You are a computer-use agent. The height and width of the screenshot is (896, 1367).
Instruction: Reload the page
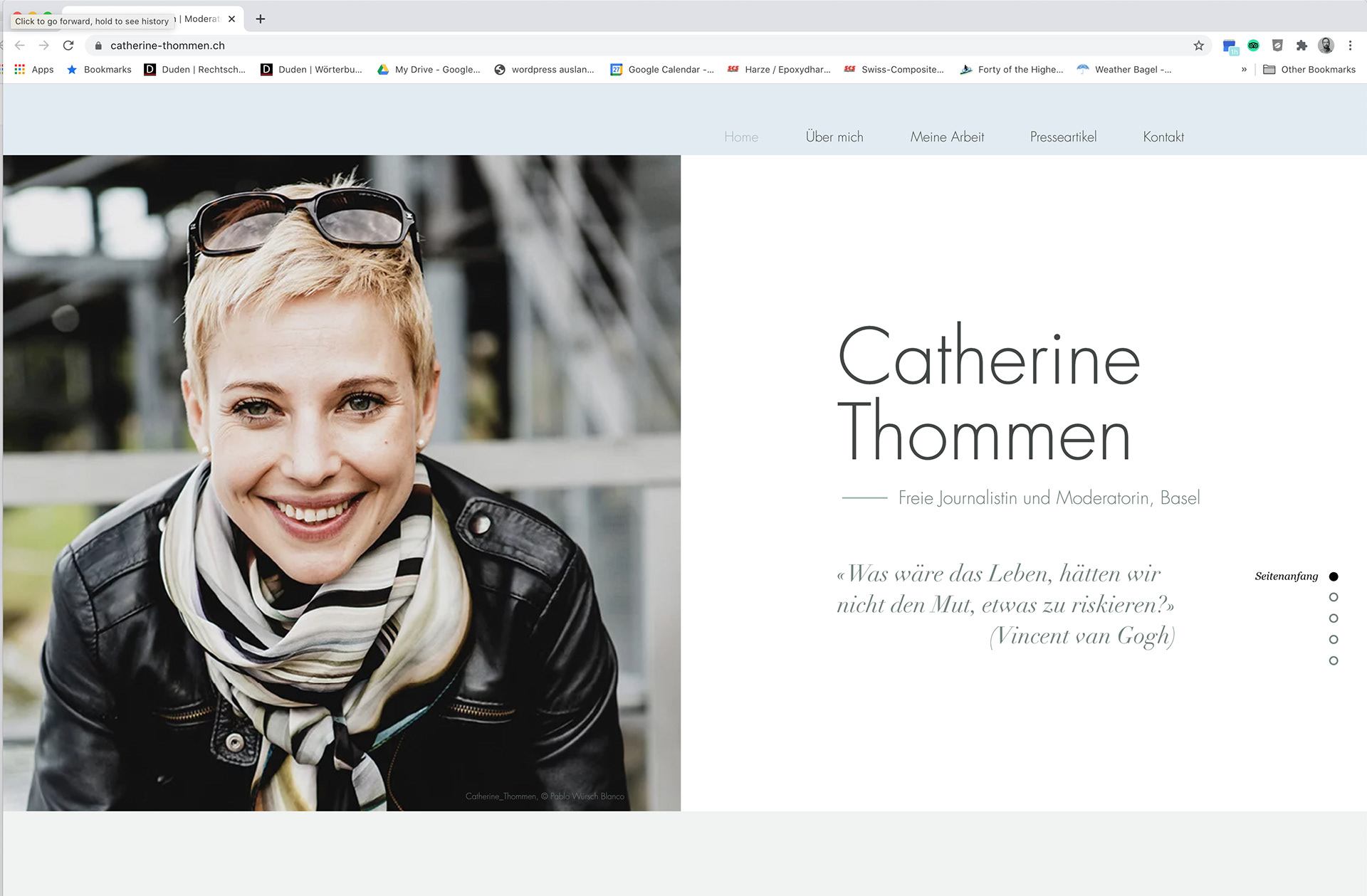[68, 46]
